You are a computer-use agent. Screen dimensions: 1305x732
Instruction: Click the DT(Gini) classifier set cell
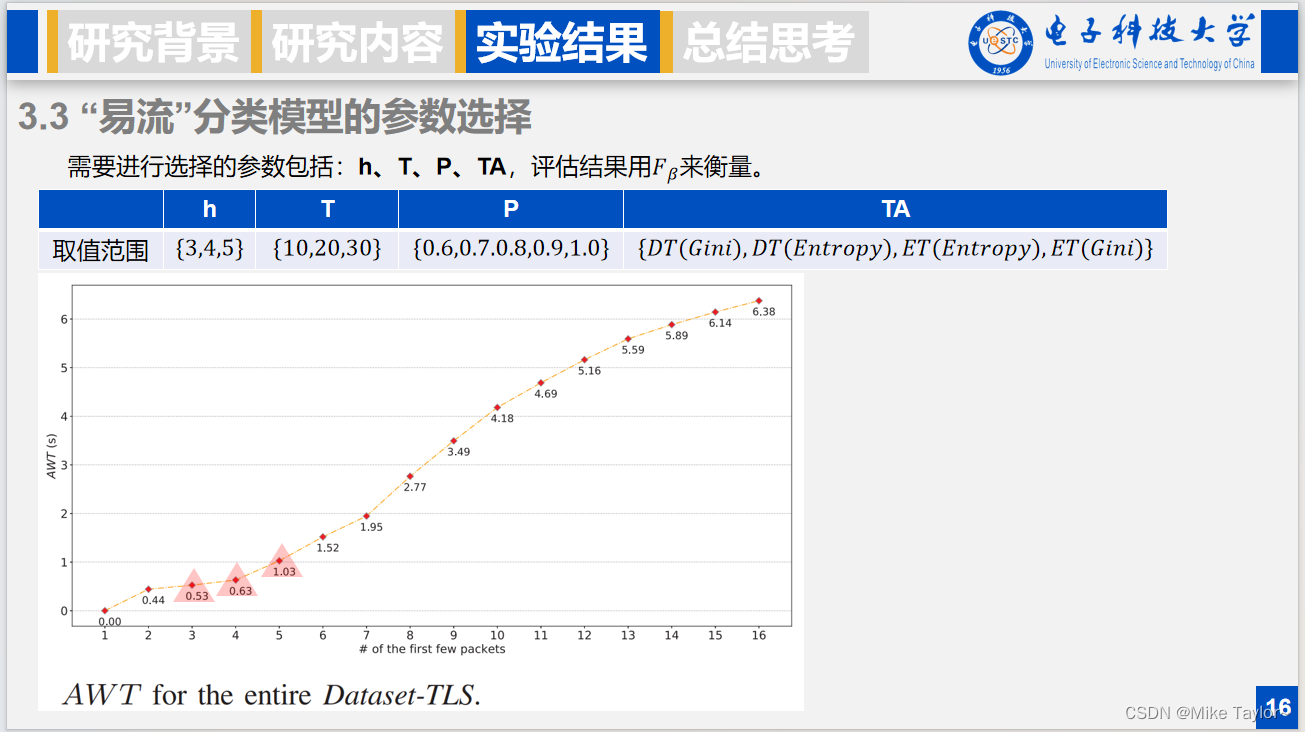coord(895,249)
